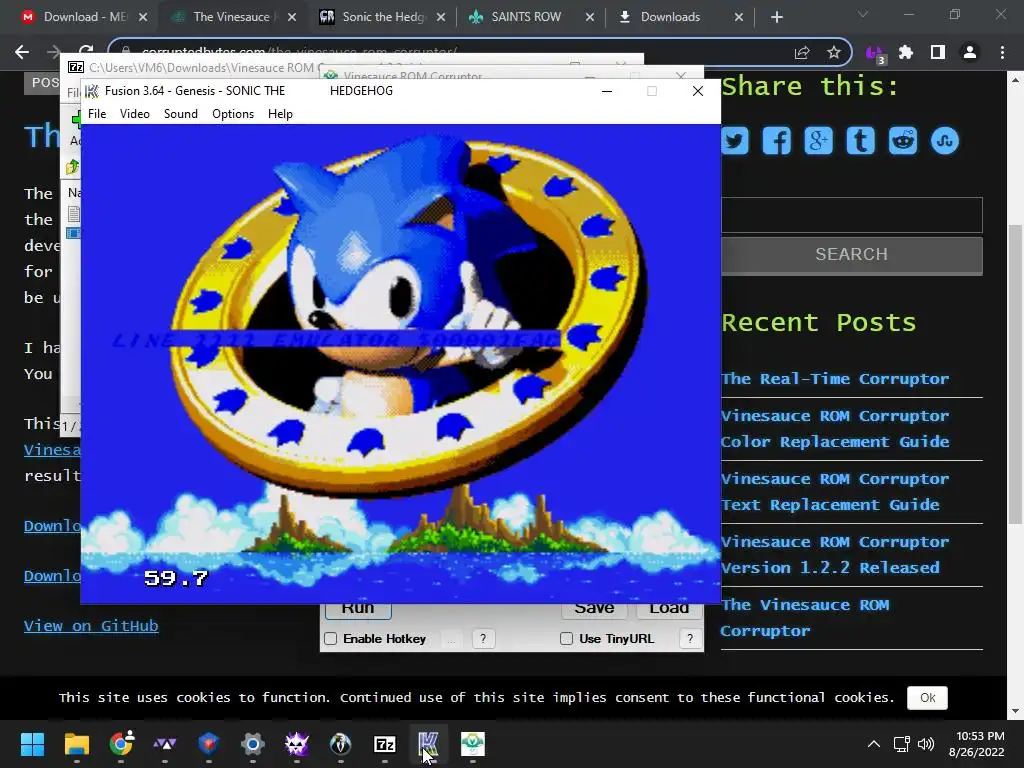Click the help button next to Enable Hotkey
The width and height of the screenshot is (1024, 768).
(x=483, y=639)
